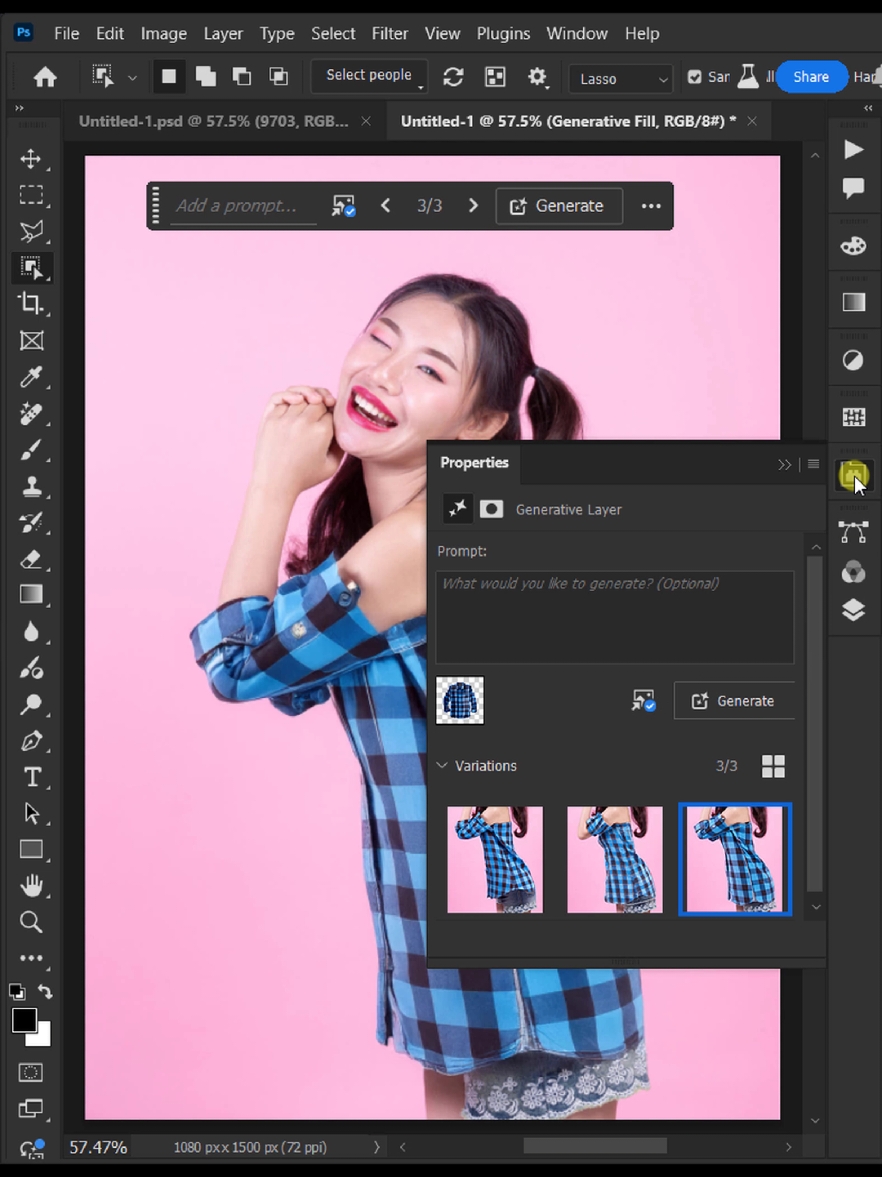
Task: Open the Paths panel icon in right dock
Action: tap(853, 531)
